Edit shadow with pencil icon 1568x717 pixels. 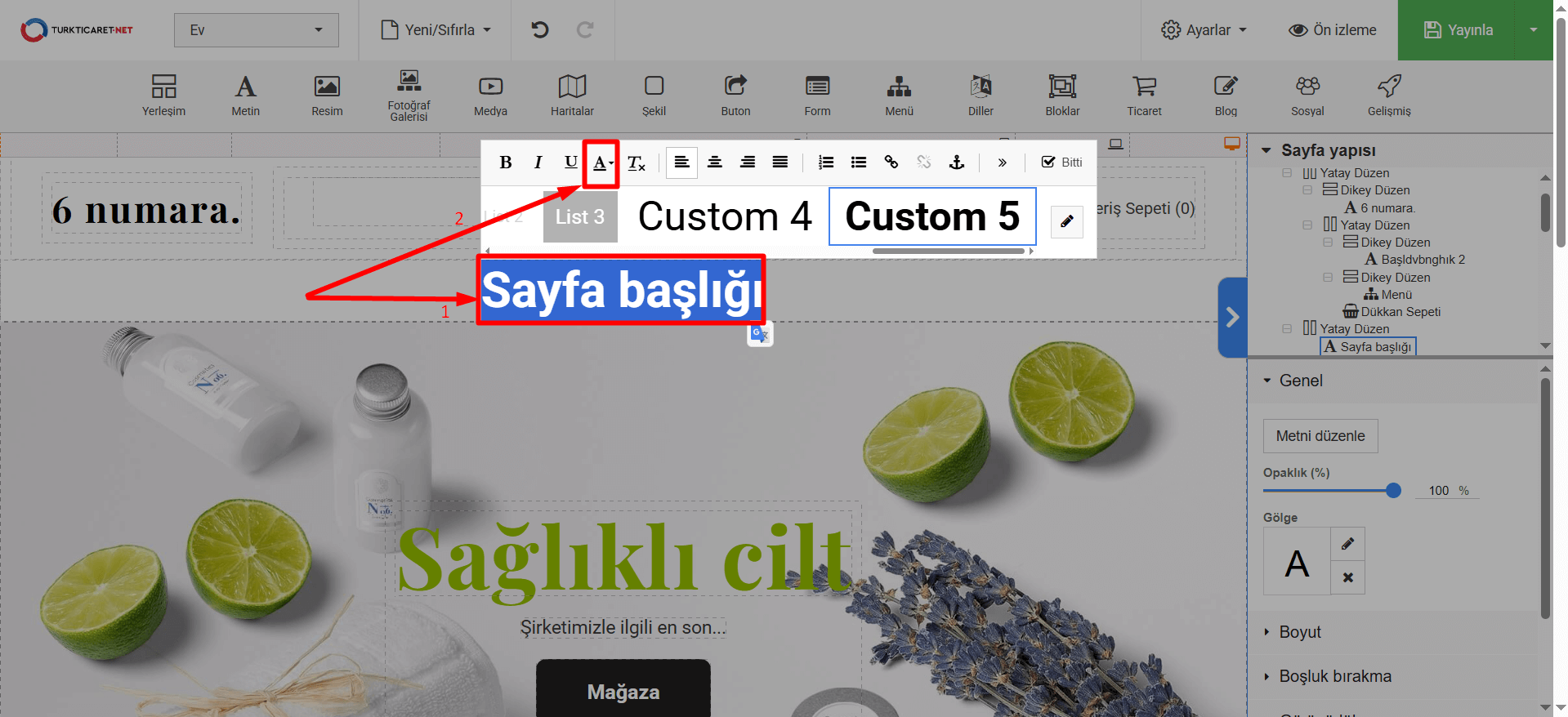pos(1347,544)
